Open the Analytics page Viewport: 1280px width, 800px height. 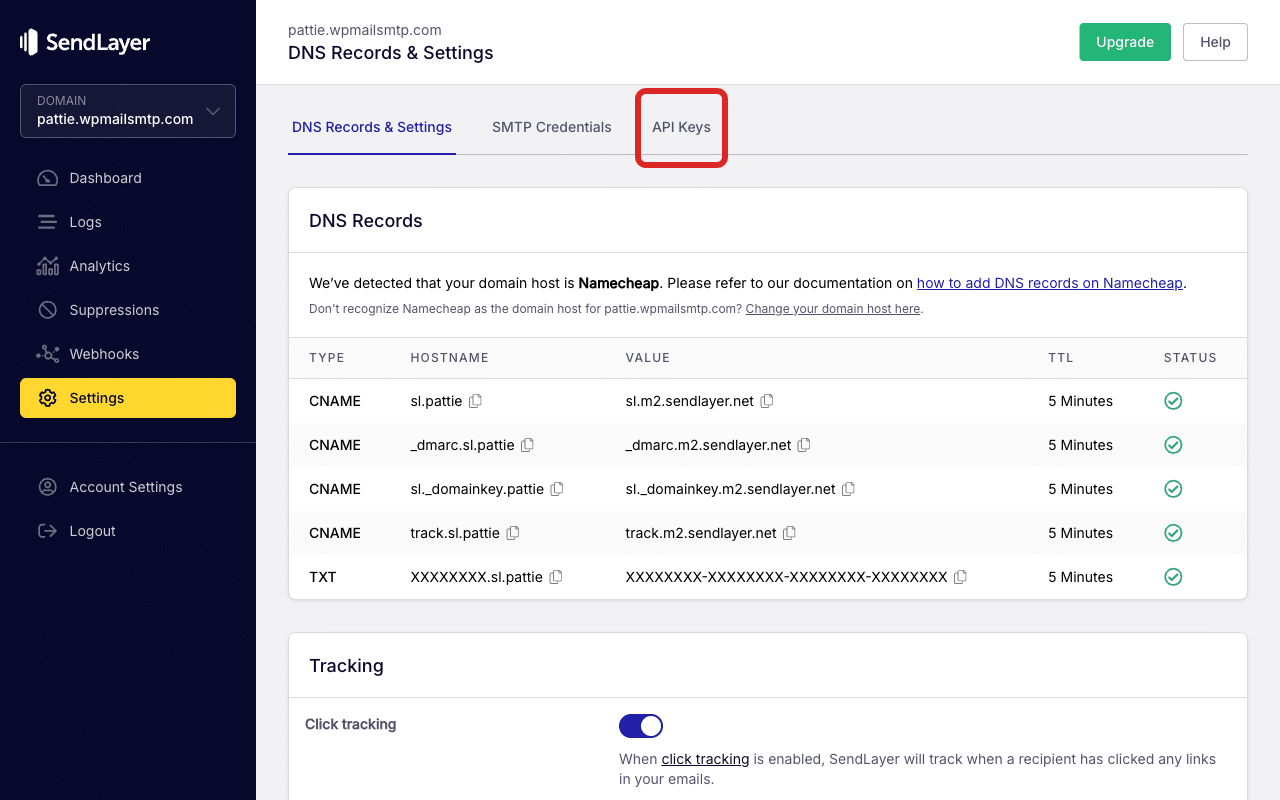(x=128, y=266)
